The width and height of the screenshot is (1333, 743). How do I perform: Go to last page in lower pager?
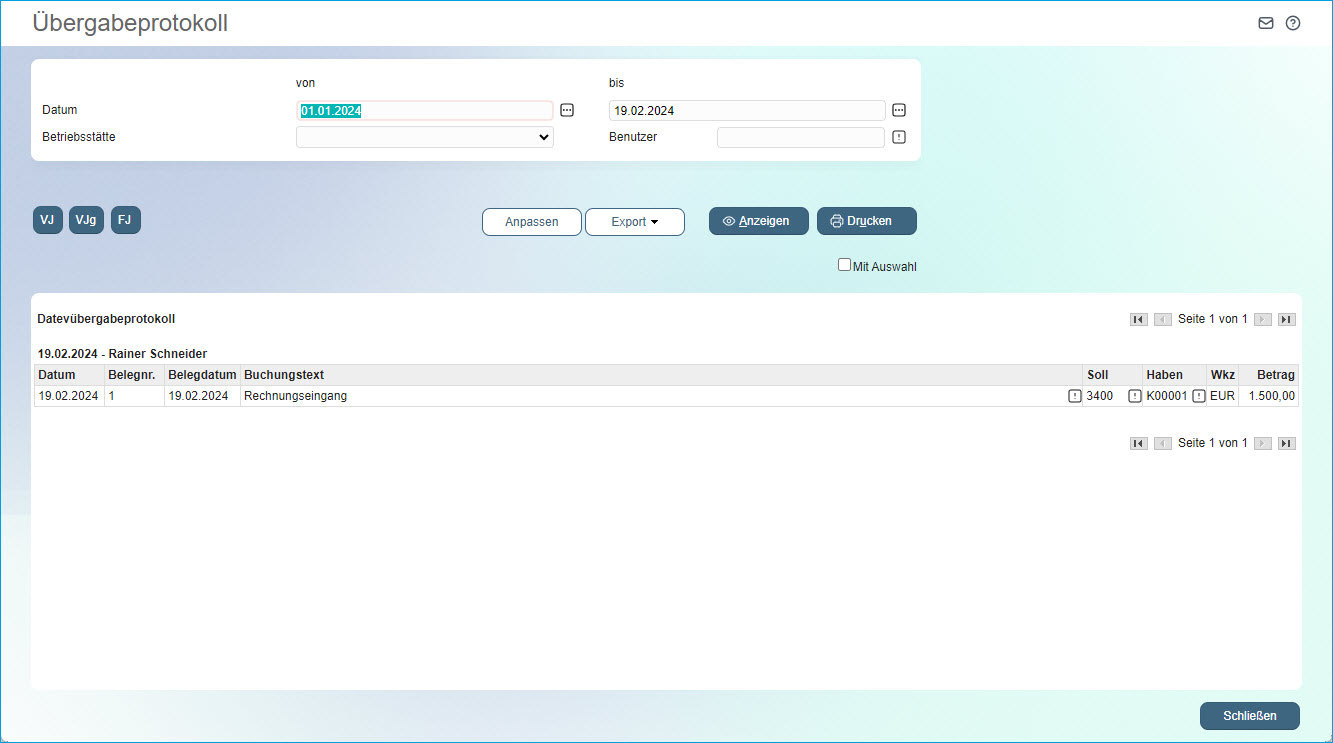[1287, 444]
